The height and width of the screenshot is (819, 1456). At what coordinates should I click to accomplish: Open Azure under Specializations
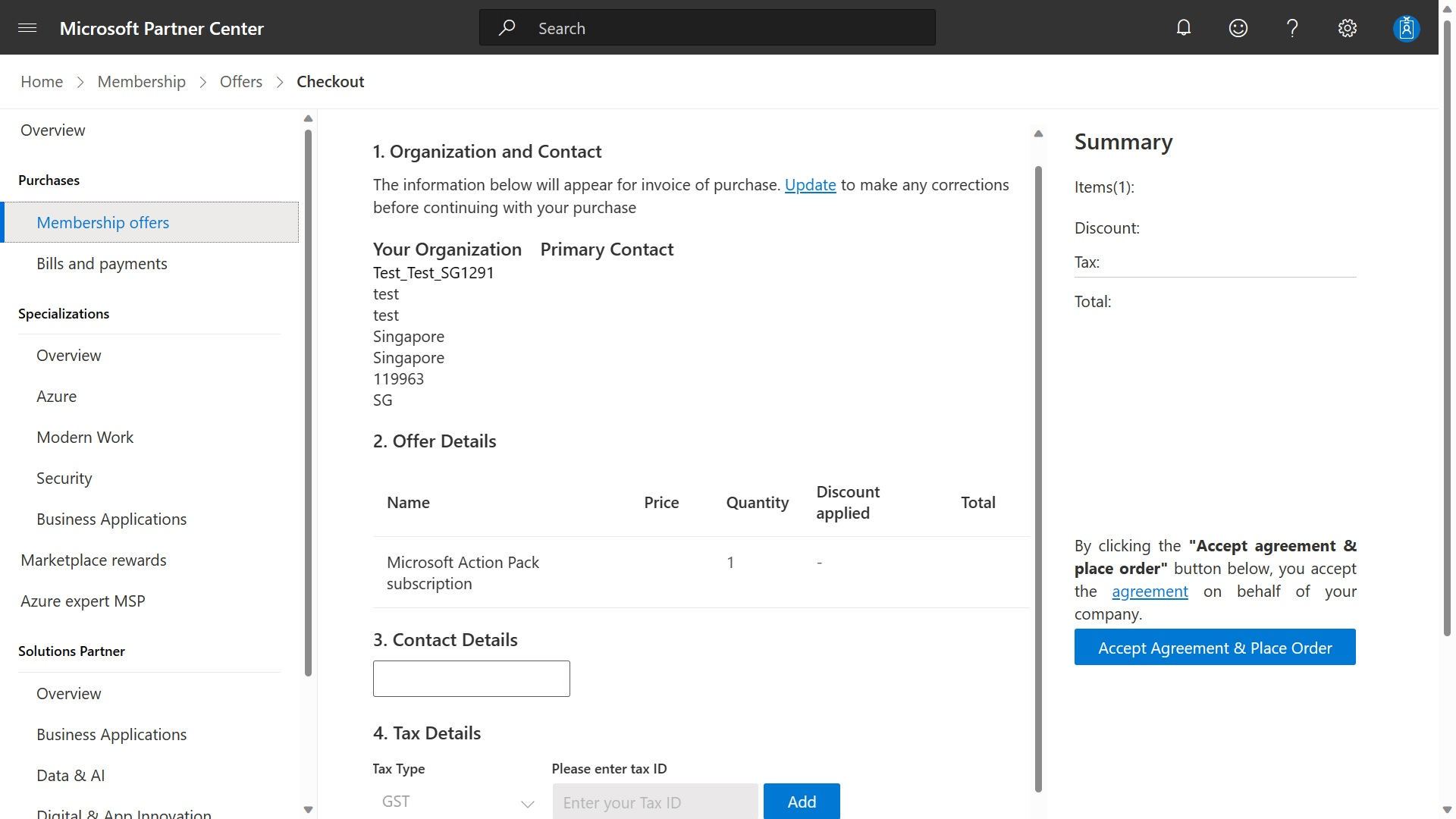pos(56,396)
